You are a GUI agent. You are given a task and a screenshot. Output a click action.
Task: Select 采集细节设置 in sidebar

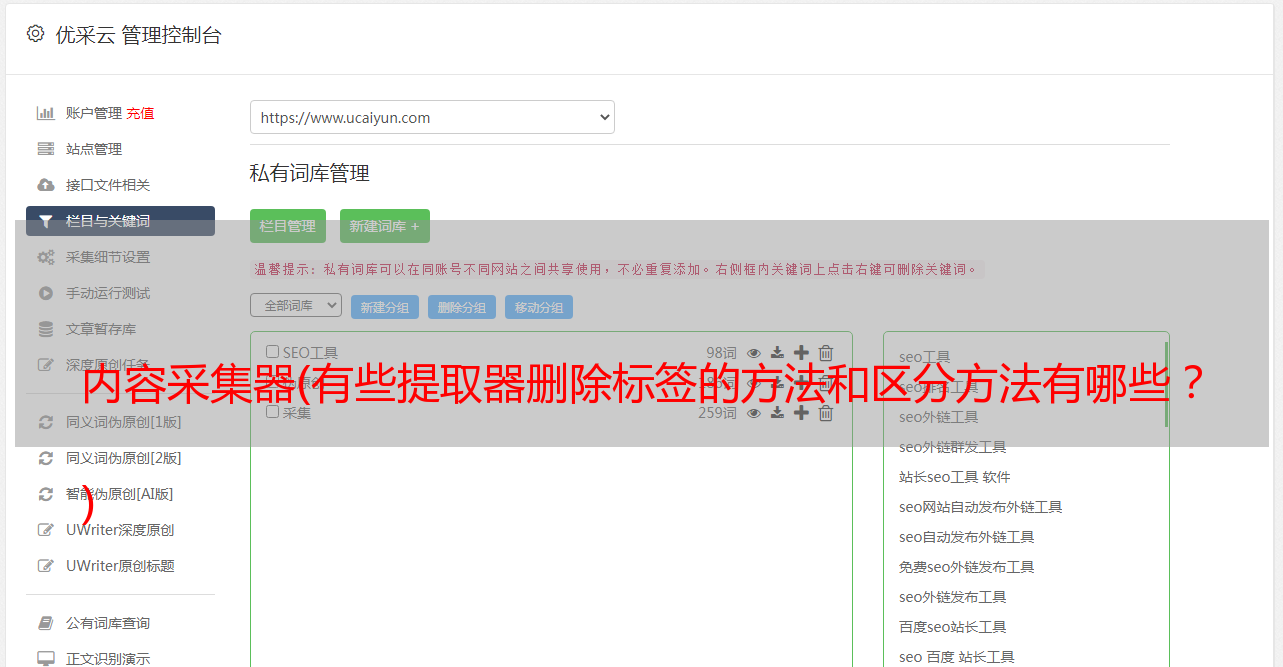tap(108, 257)
